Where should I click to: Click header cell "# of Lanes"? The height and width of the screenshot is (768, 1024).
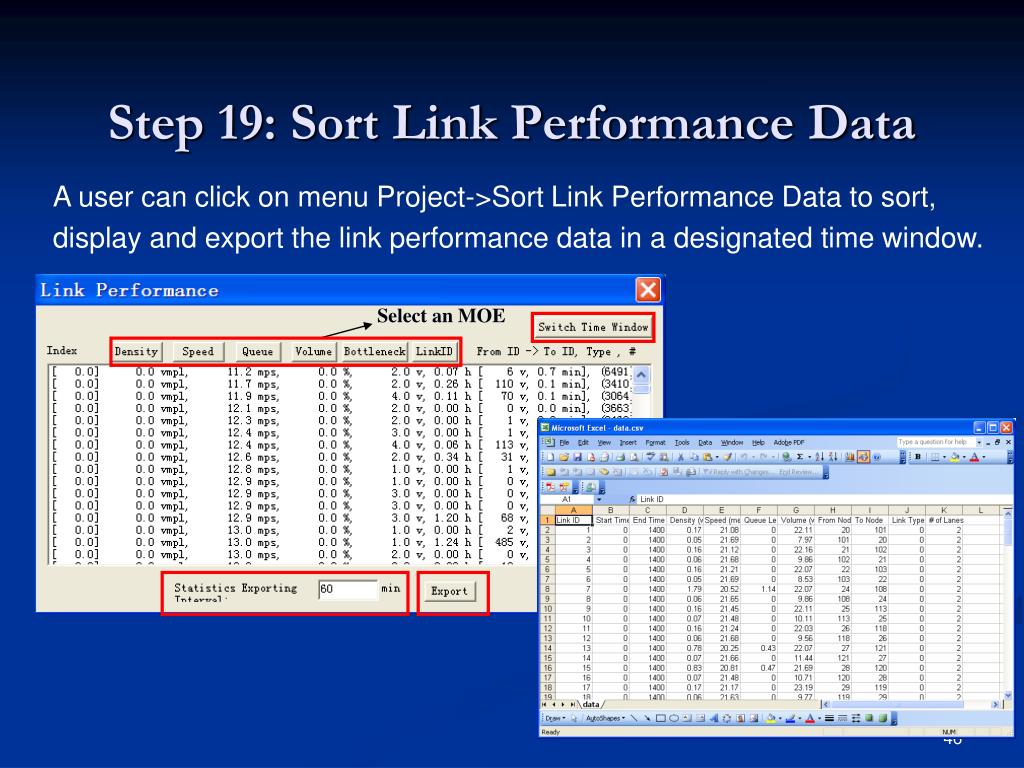[x=946, y=520]
